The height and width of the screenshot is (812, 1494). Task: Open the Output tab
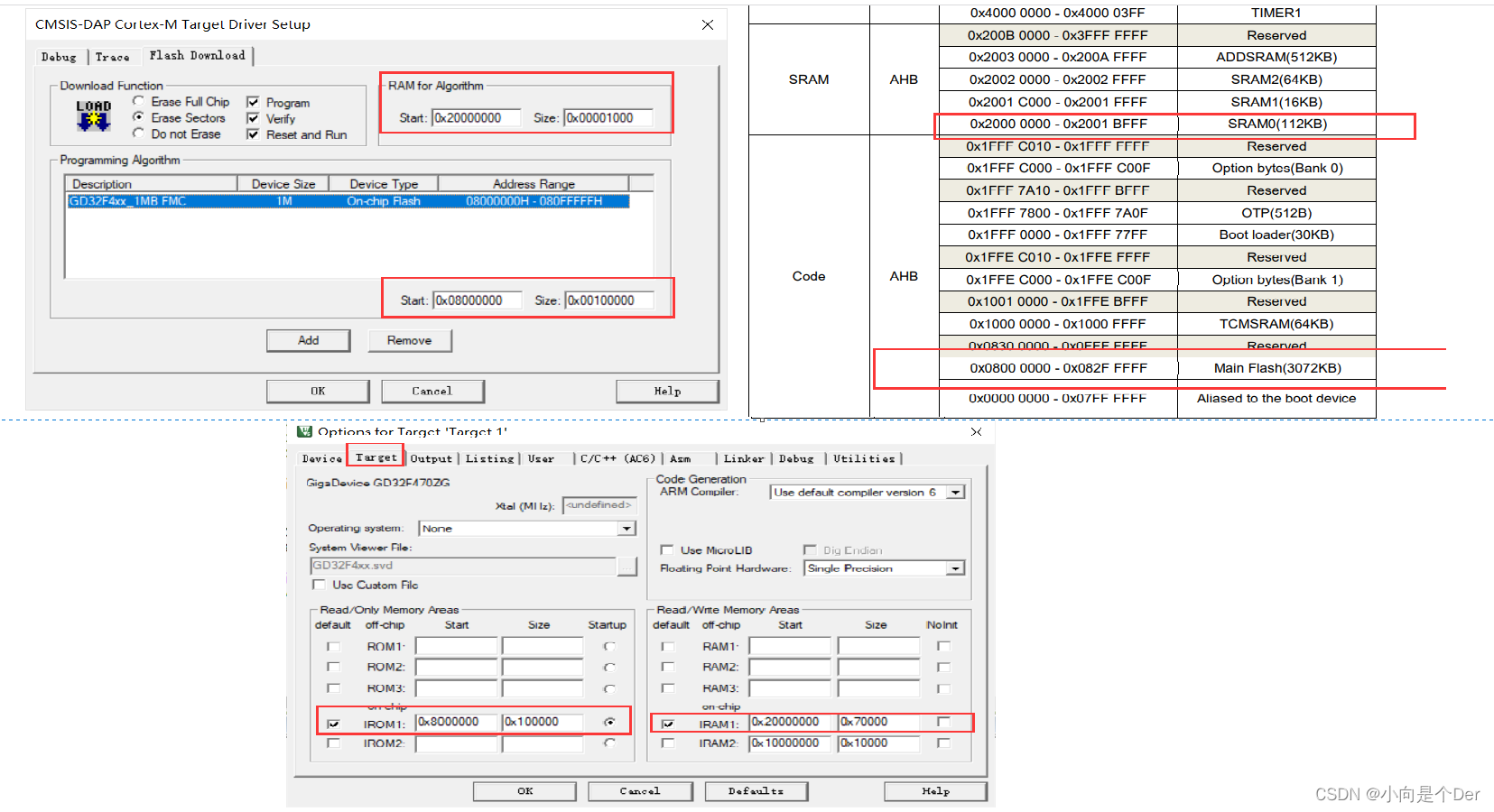pos(431,458)
